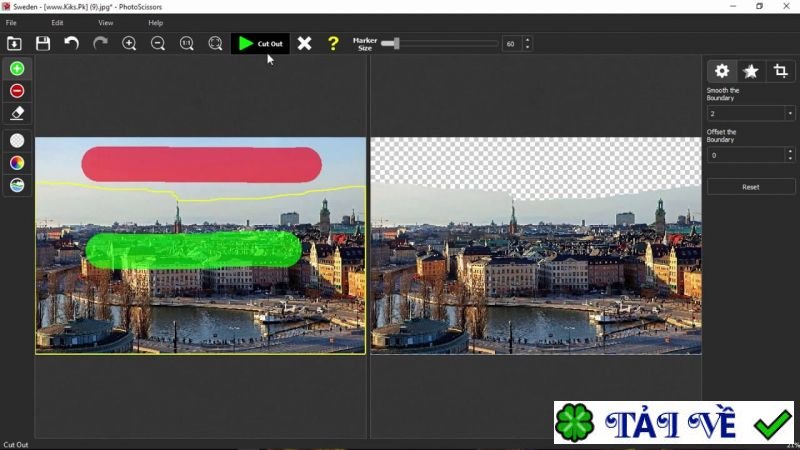Screen dimensions: 800x450
Task: Click the source image with marker strokes
Action: tap(201, 245)
